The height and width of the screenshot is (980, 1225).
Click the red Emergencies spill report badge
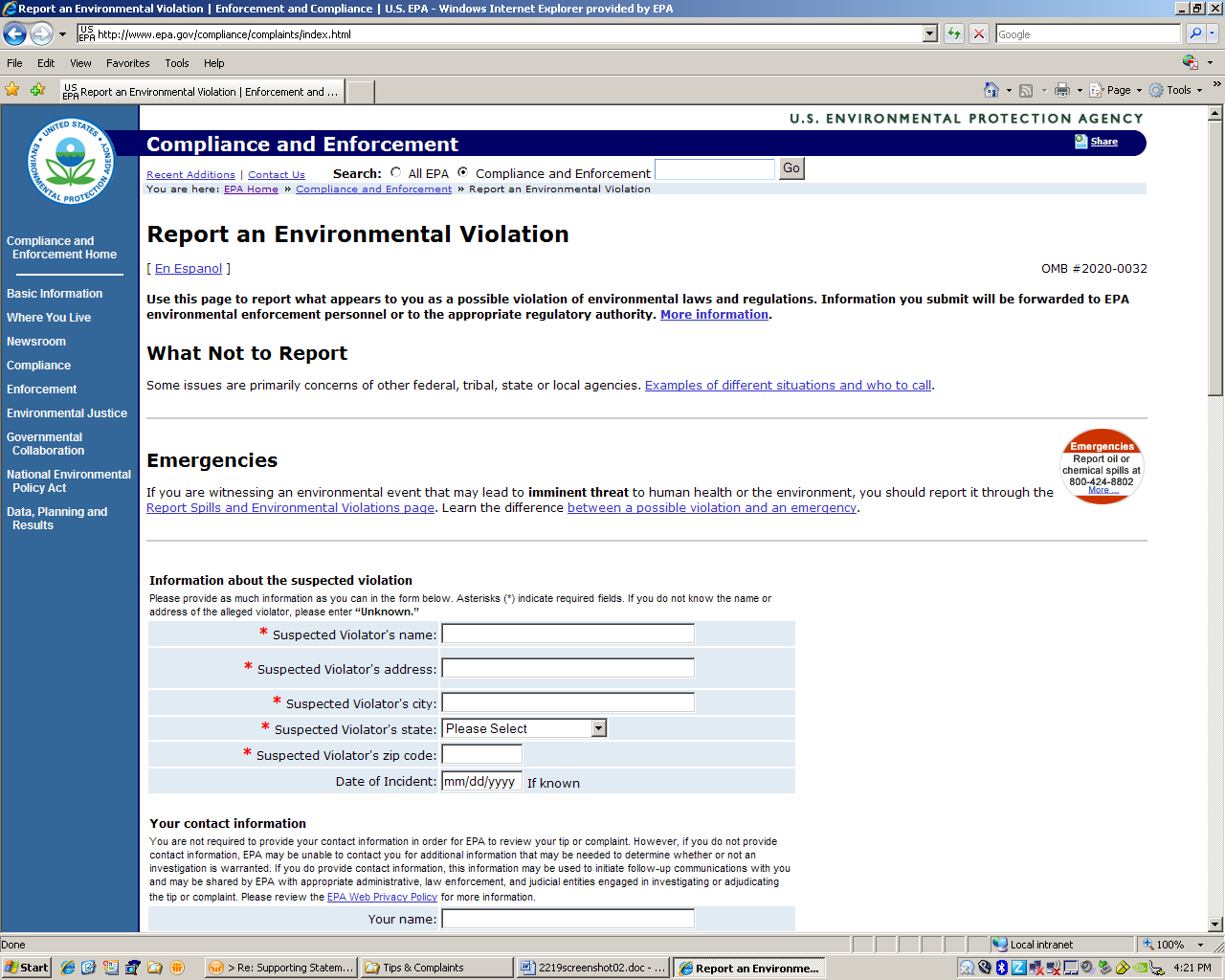point(1102,466)
